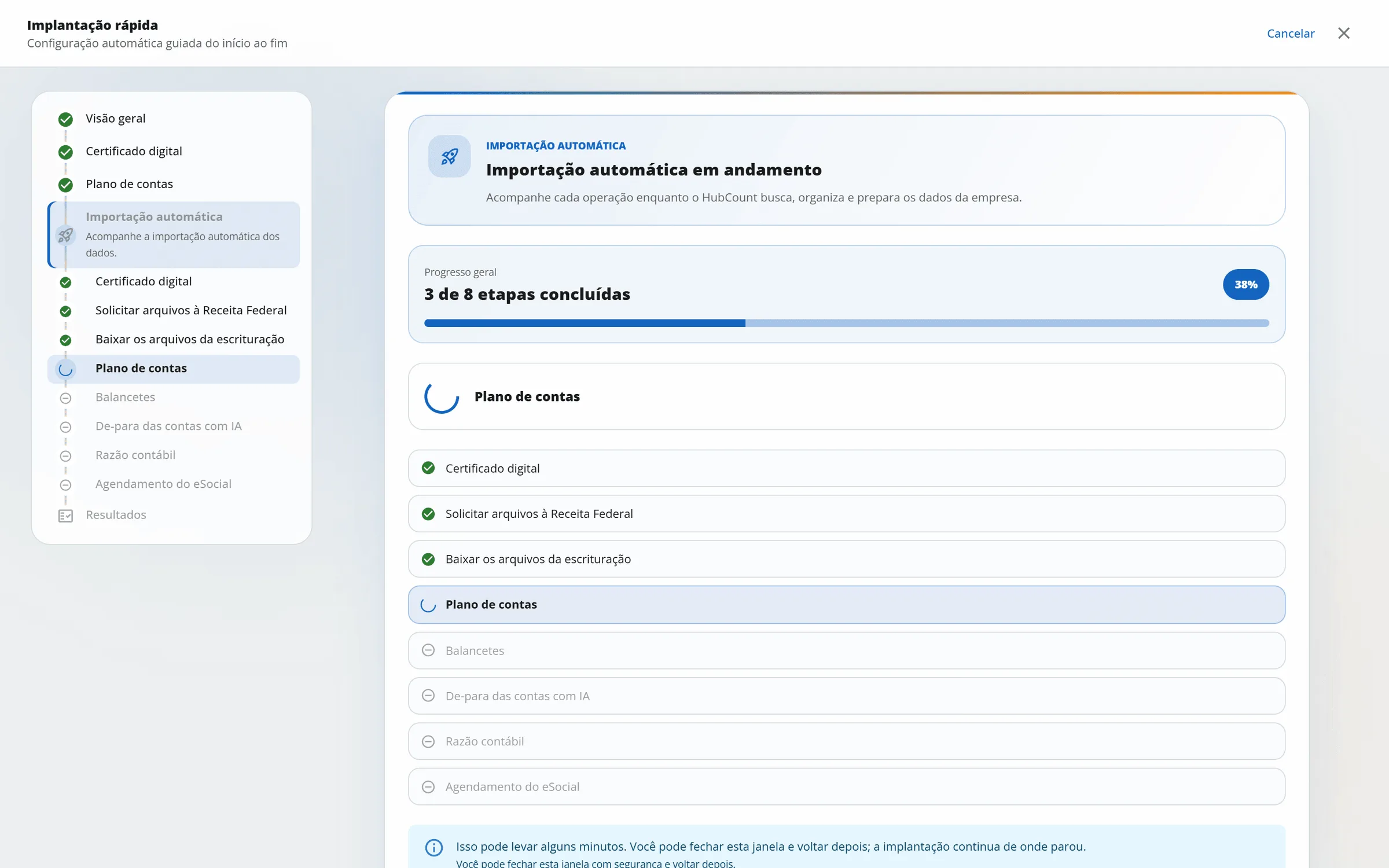Click the highlighted Plano de contas row in list
The width and height of the screenshot is (1389, 868).
point(846,605)
